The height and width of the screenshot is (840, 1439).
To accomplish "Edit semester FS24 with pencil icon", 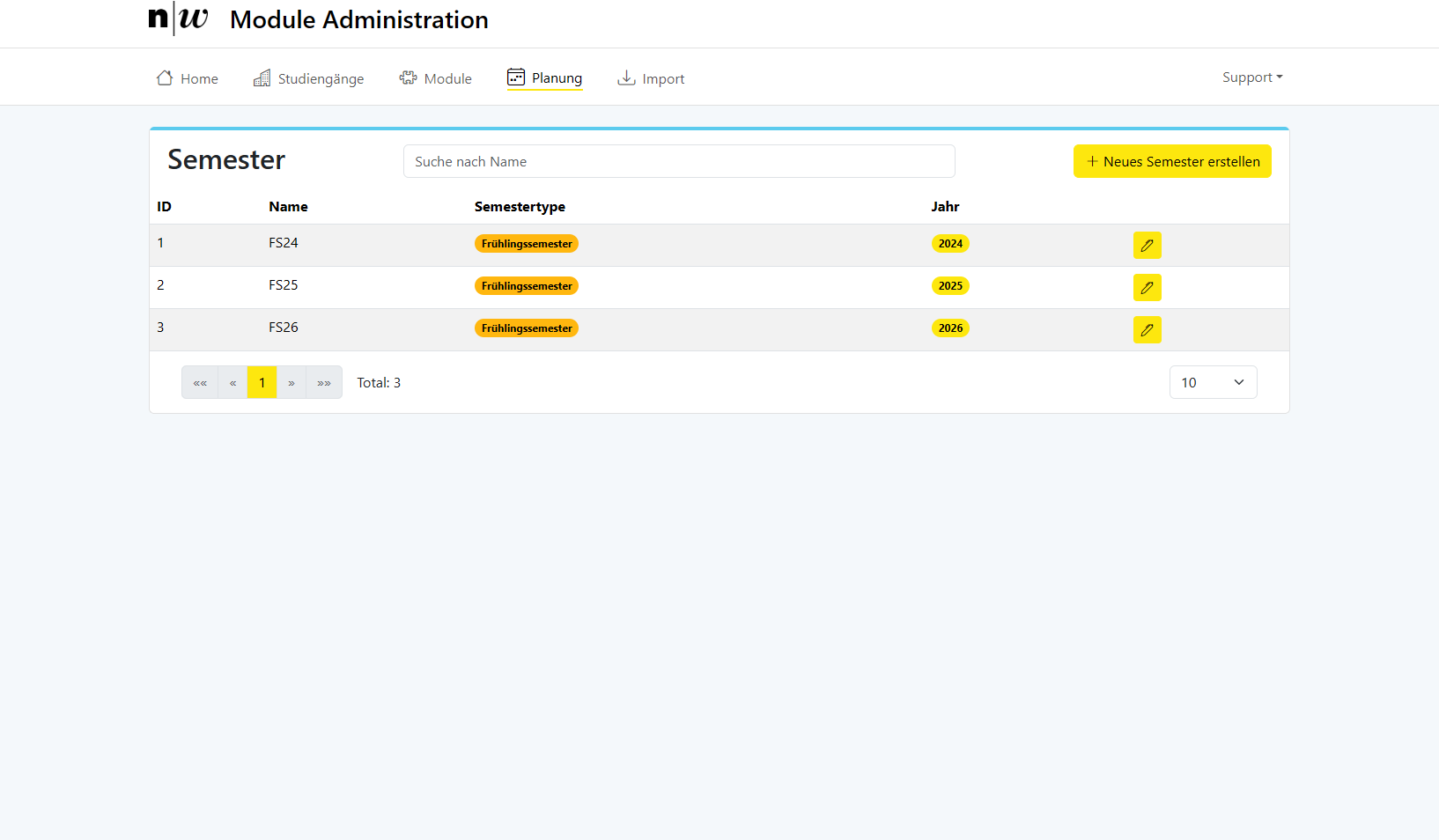I will point(1147,245).
